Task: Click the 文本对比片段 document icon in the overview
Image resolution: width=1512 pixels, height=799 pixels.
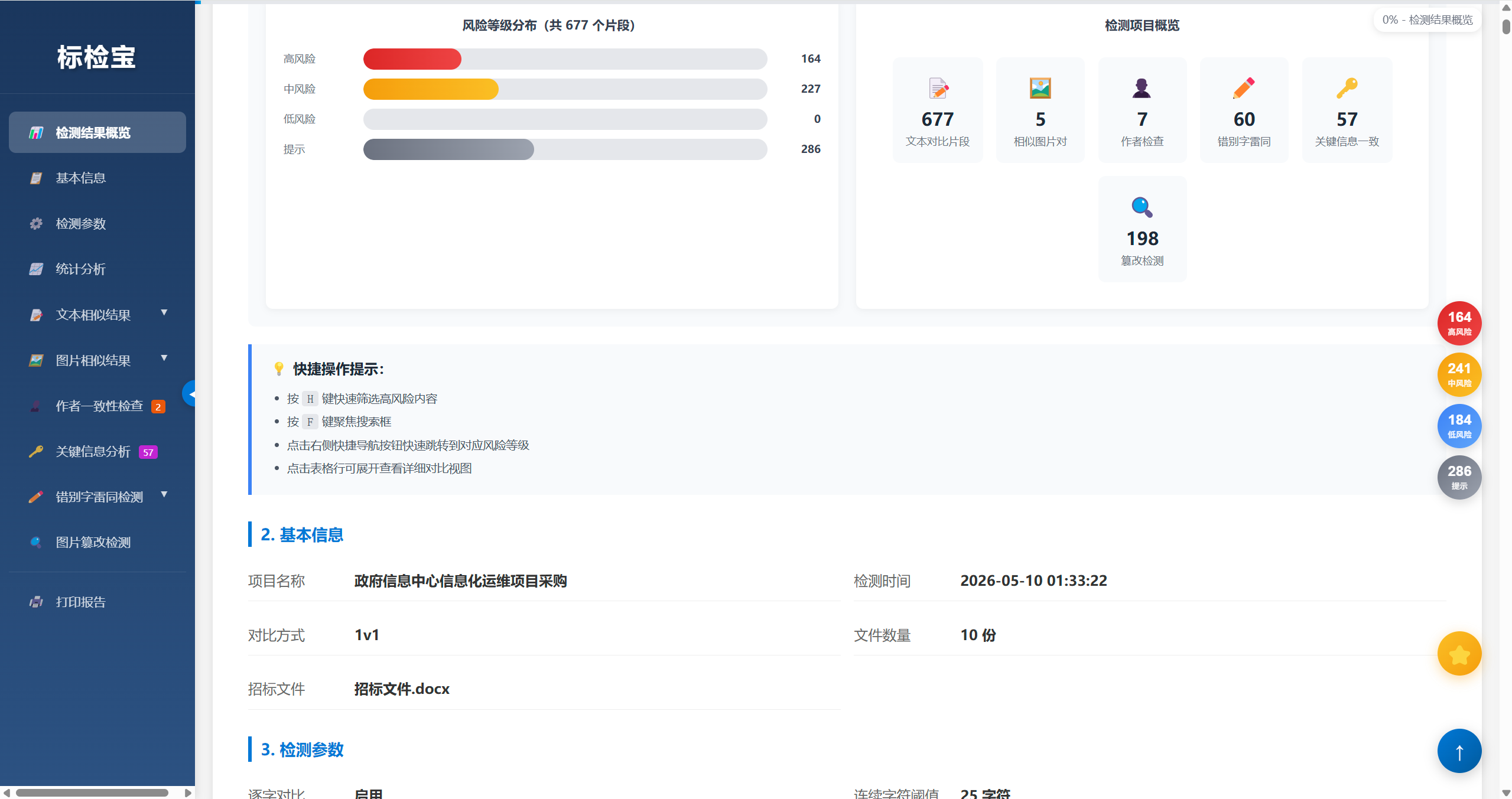Action: point(938,88)
